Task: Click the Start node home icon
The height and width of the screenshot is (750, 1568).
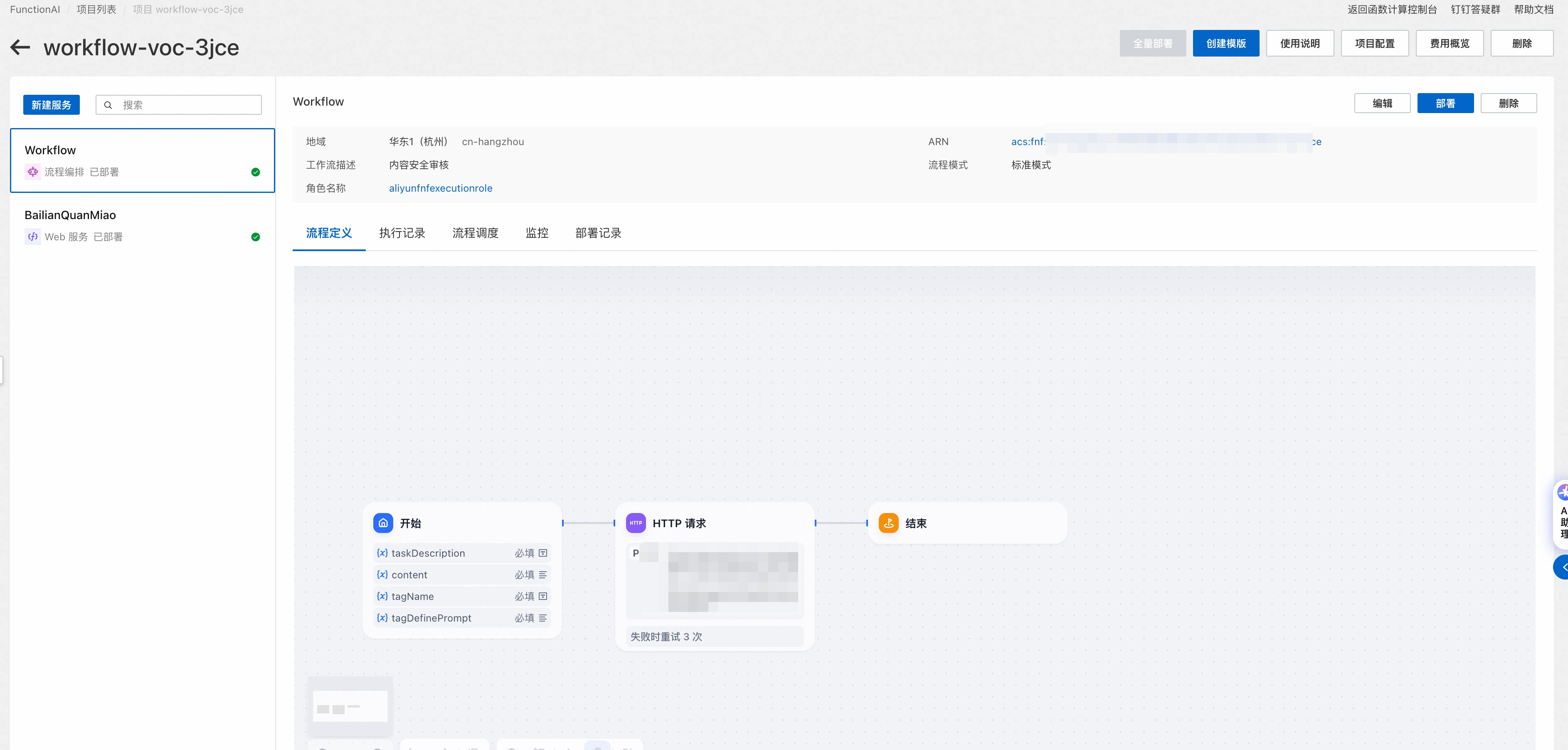Action: point(383,523)
